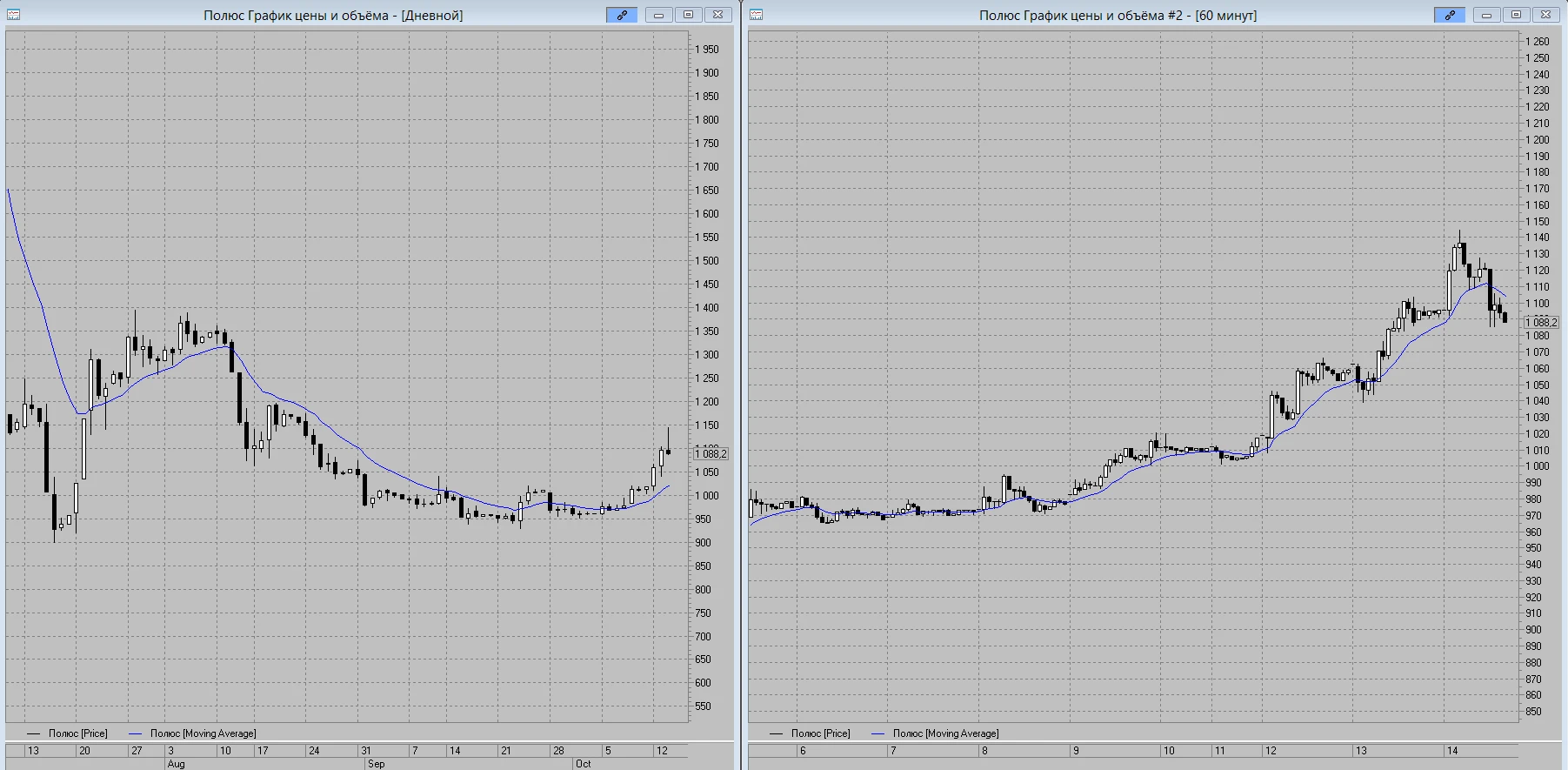Click the Oct month label on the daily time axis
This screenshot has width=1568, height=770.
[583, 764]
